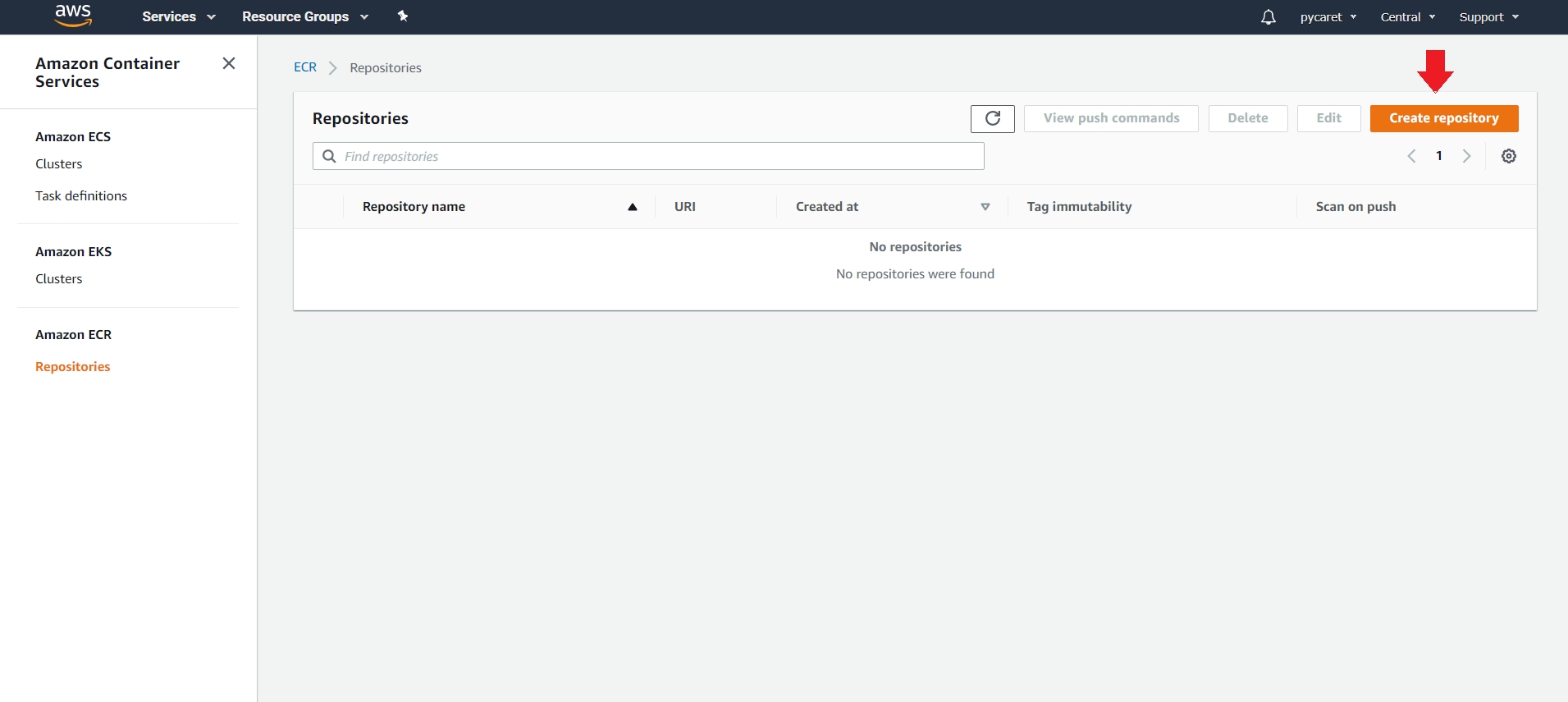Go to next page of repositories
1568x702 pixels.
click(x=1466, y=156)
